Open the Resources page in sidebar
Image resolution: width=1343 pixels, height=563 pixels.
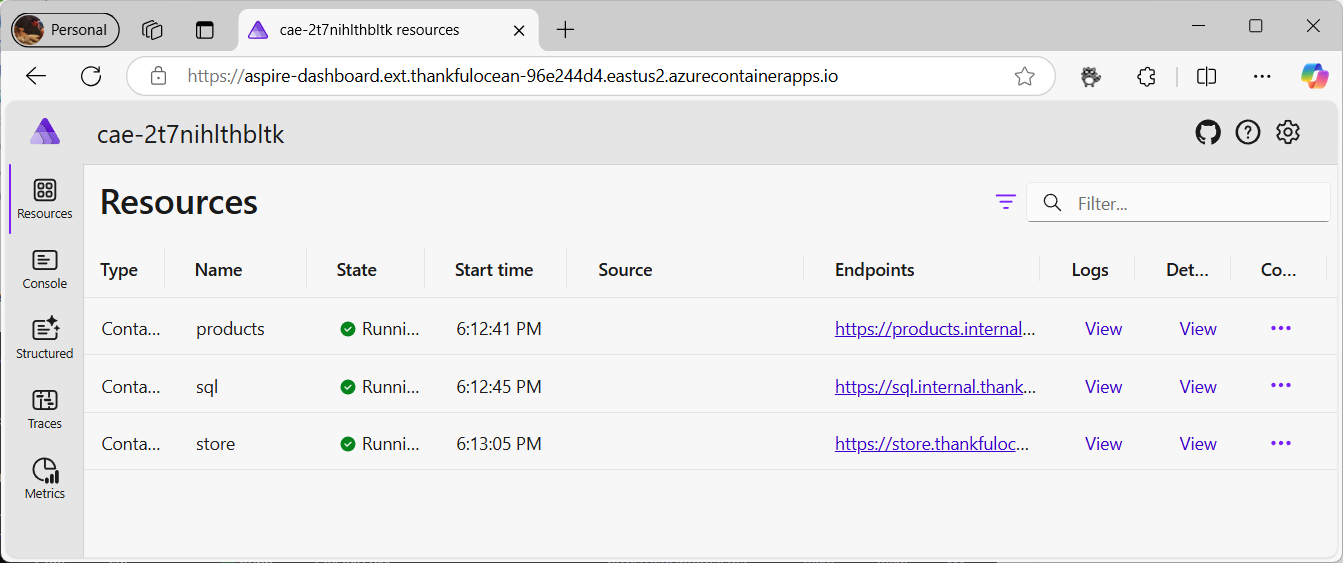[45, 199]
